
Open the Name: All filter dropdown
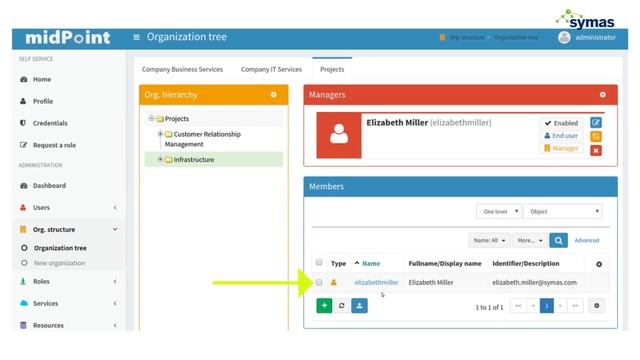click(489, 240)
